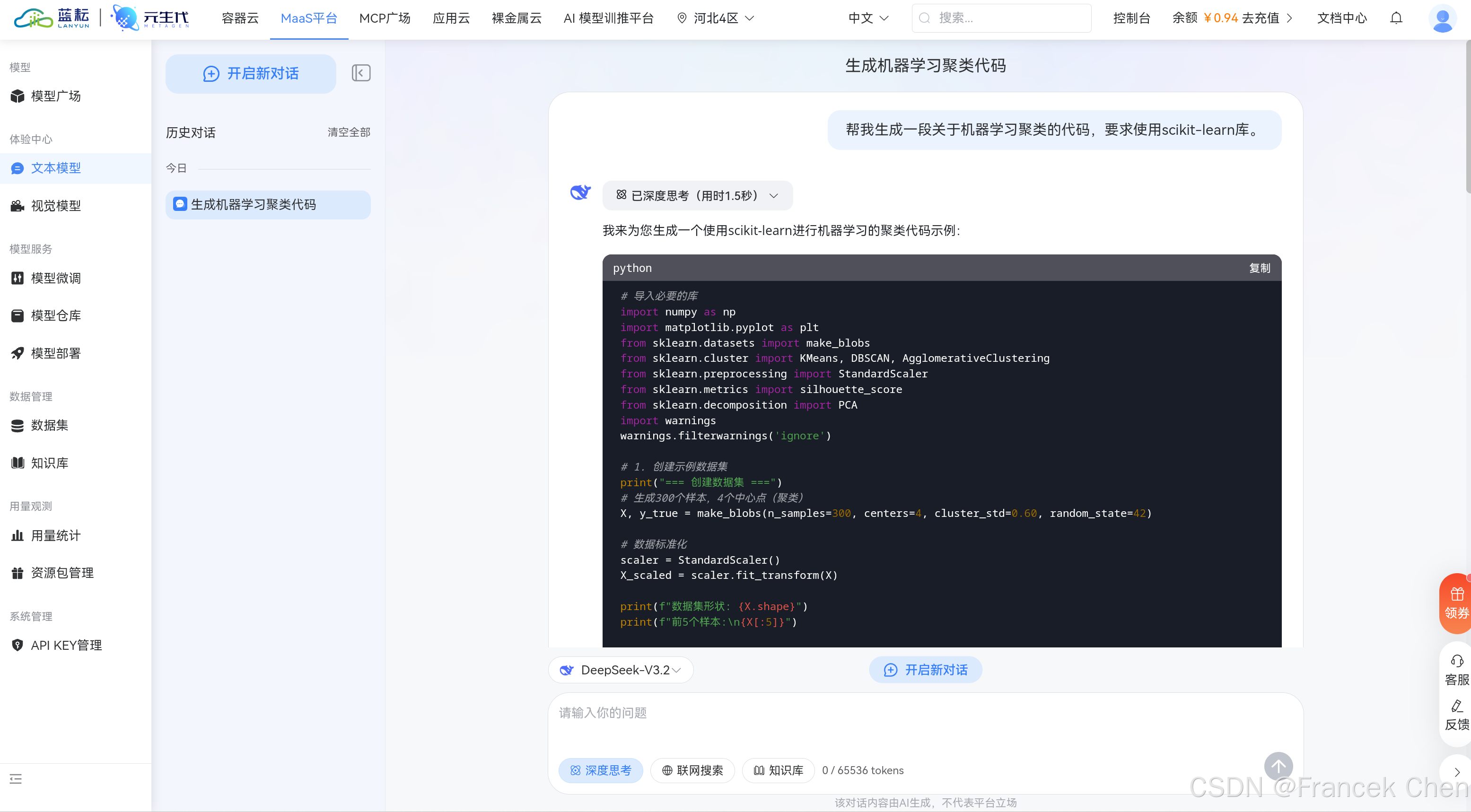Open the 应用云 menu item
The width and height of the screenshot is (1471, 812).
[451, 17]
